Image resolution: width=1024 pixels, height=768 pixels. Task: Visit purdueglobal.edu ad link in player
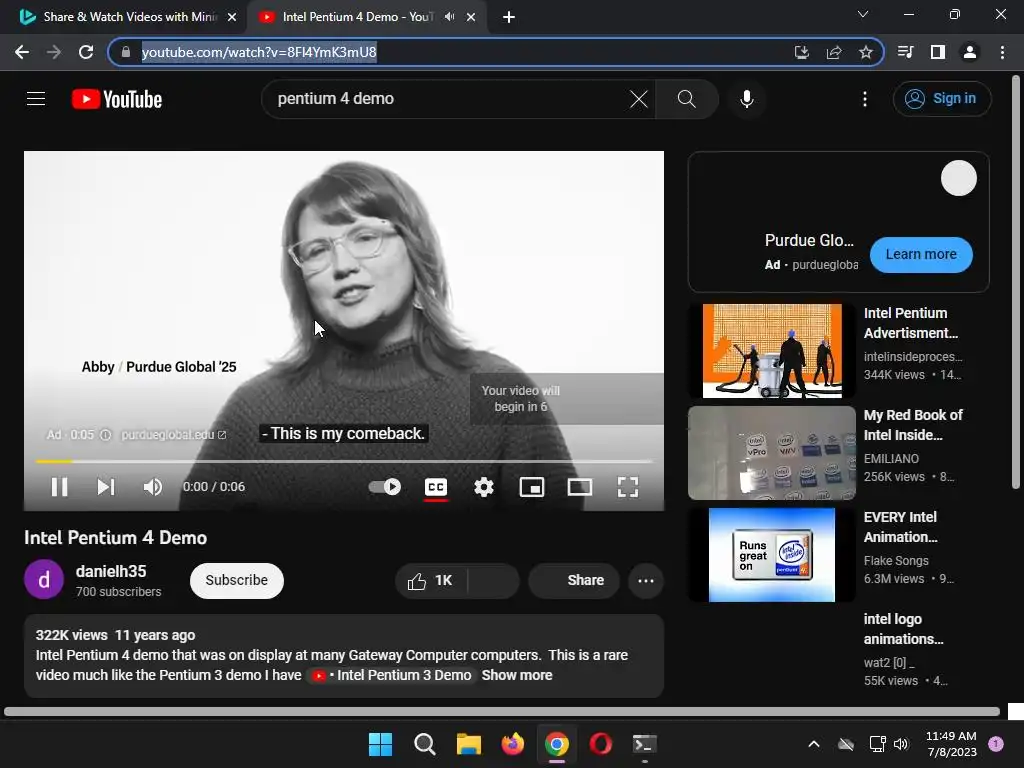pos(174,435)
